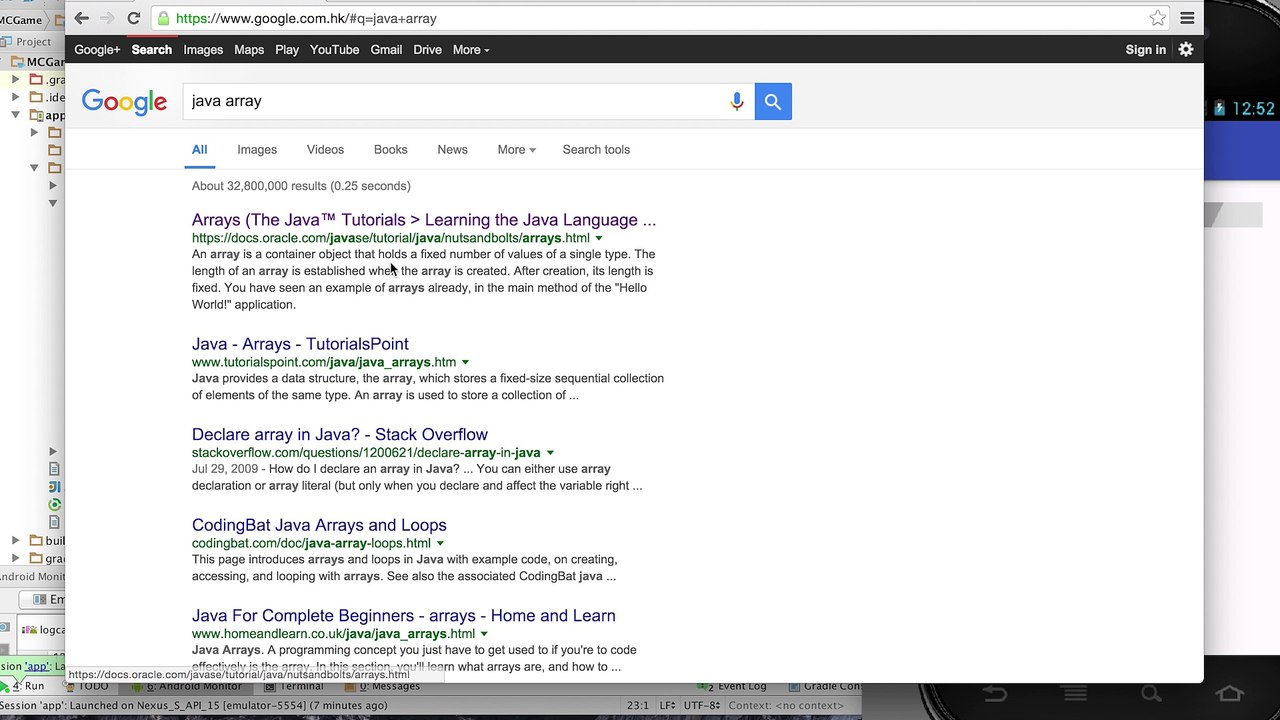Open Gmail from the Google top bar

pyautogui.click(x=386, y=50)
